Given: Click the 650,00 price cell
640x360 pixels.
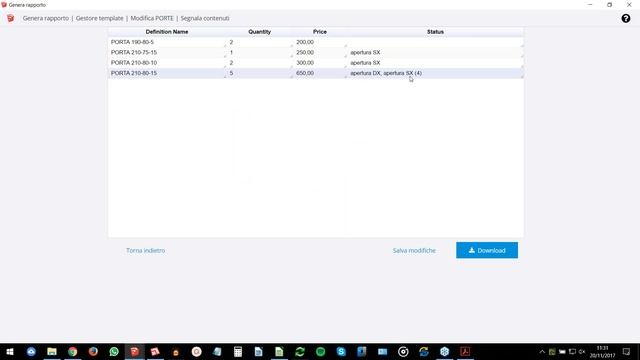Looking at the screenshot, I should click(320, 73).
